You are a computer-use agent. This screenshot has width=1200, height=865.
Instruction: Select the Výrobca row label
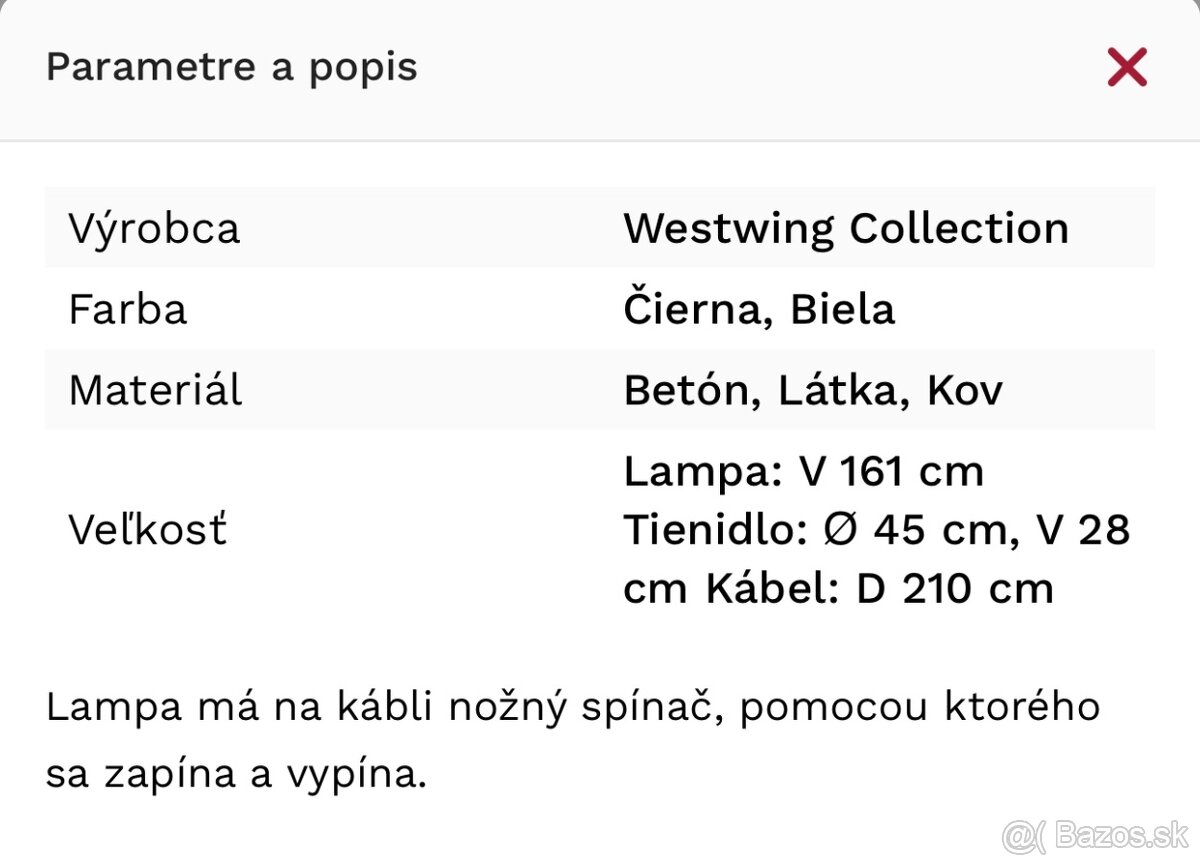(154, 228)
